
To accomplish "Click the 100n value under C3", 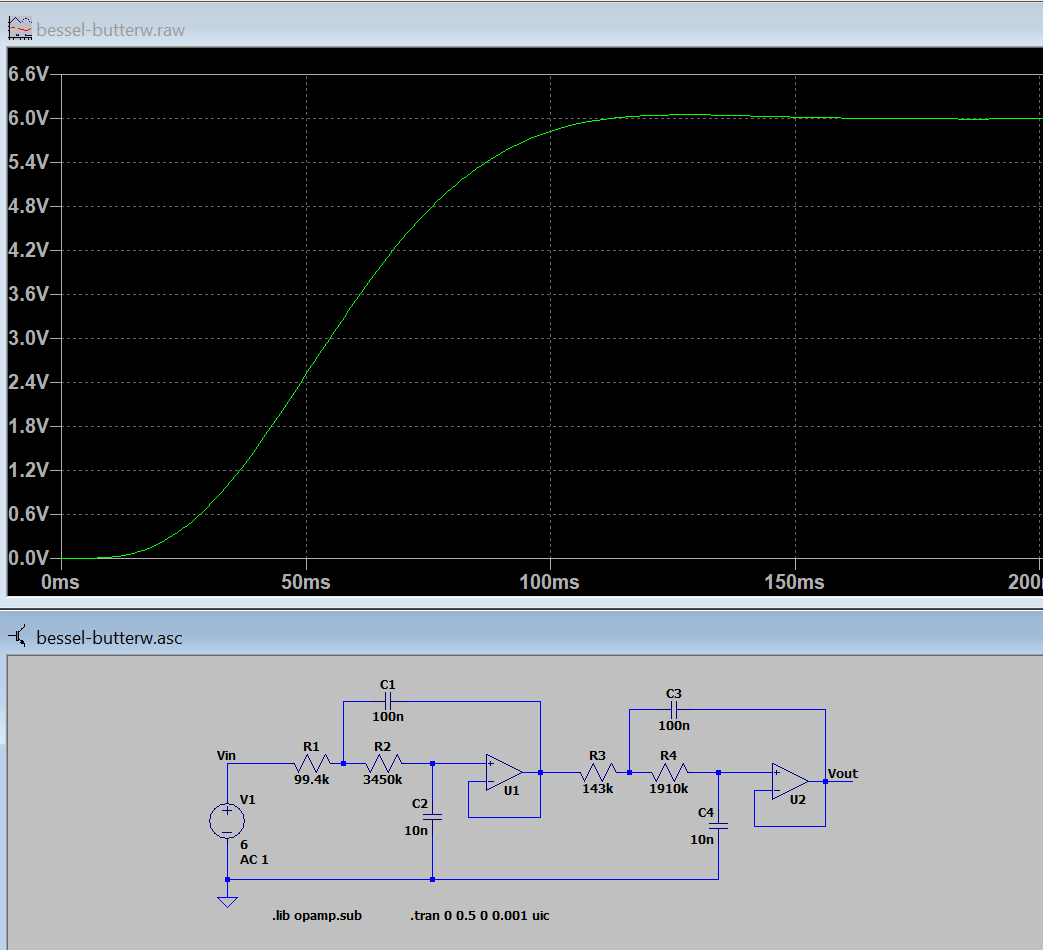I will point(674,726).
